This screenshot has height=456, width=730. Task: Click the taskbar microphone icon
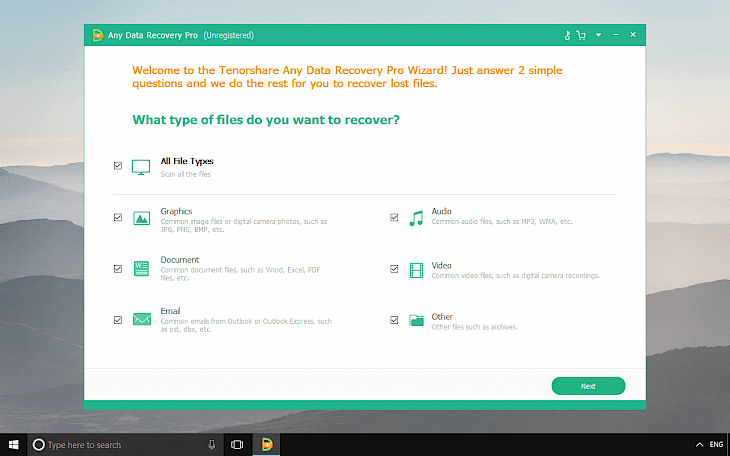click(x=212, y=445)
